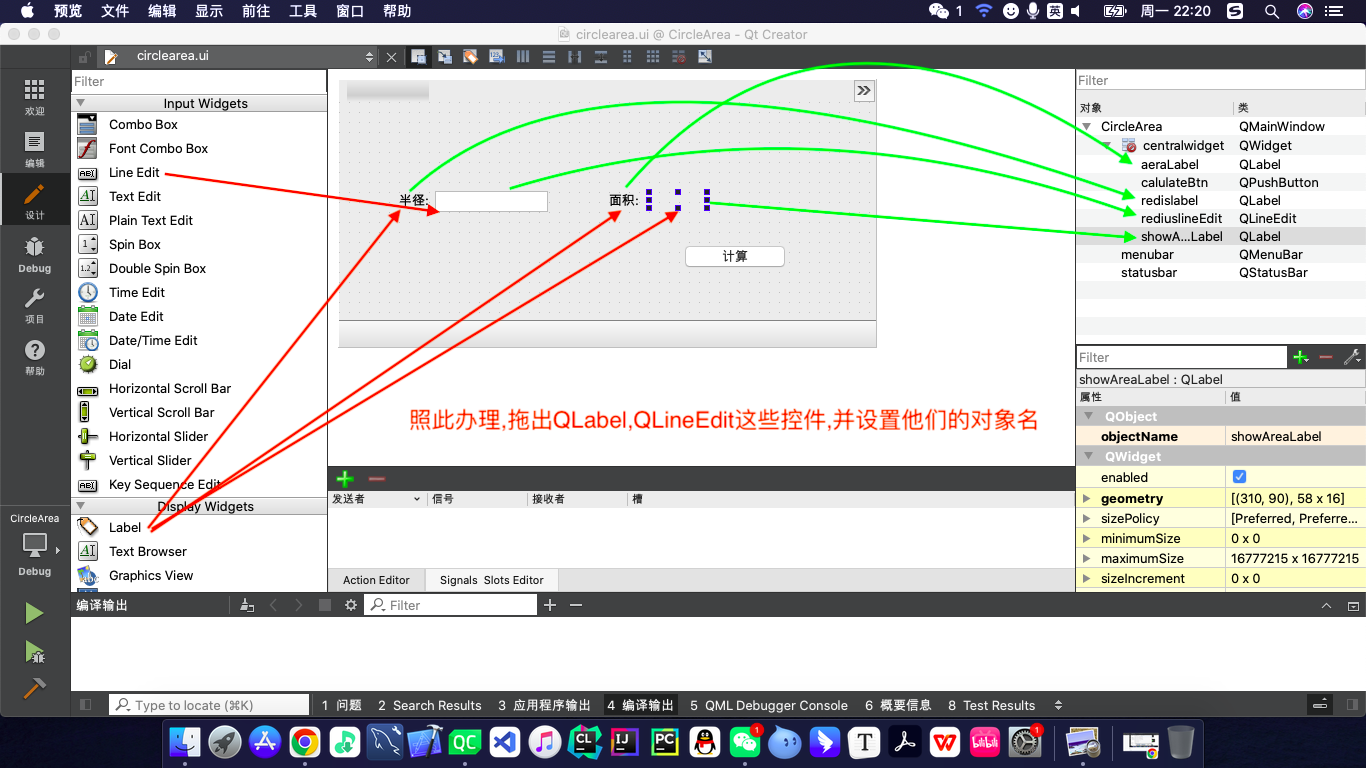
Task: Collapse the Display Widgets category
Action: (x=81, y=506)
